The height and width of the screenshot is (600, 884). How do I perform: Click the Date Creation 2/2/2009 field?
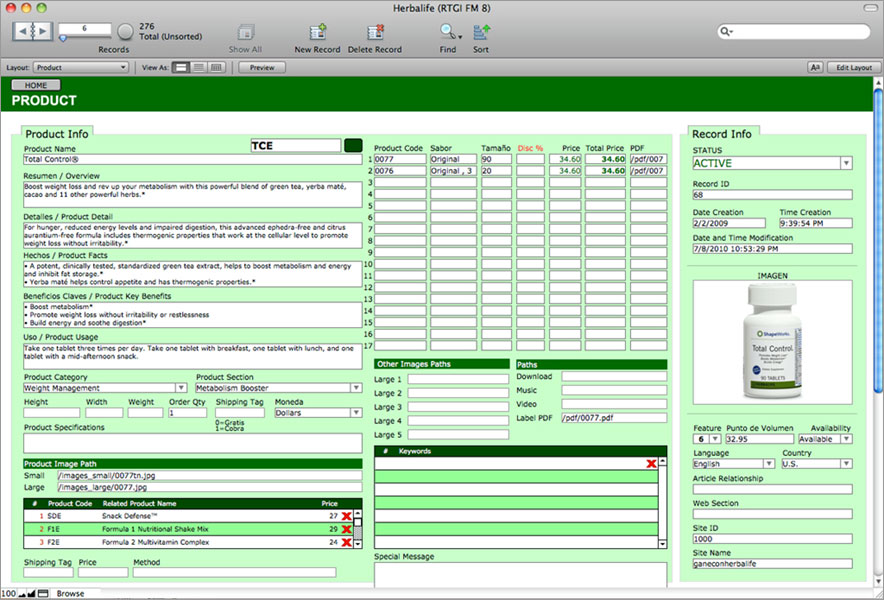(728, 223)
